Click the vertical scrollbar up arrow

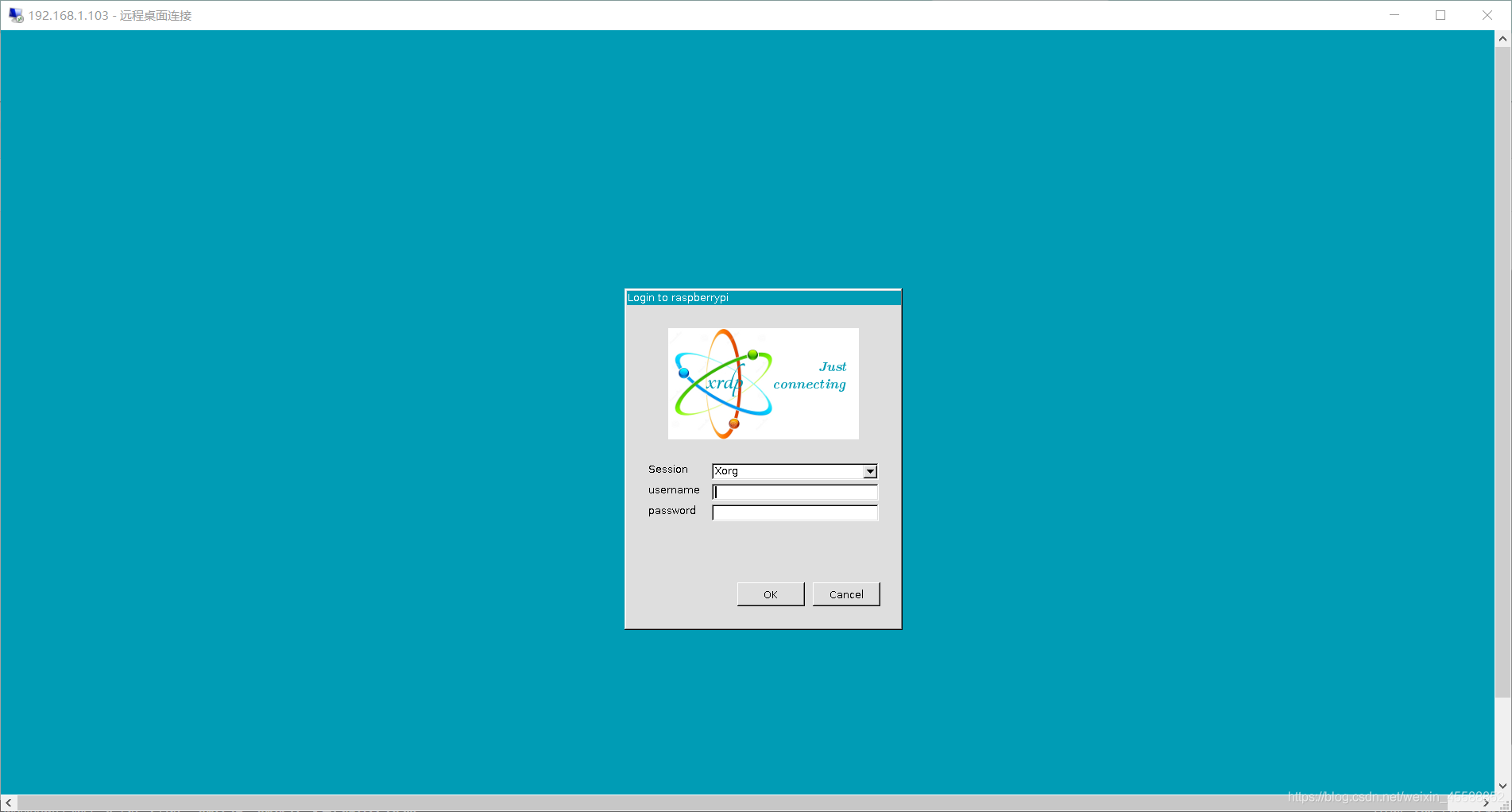coord(1502,38)
